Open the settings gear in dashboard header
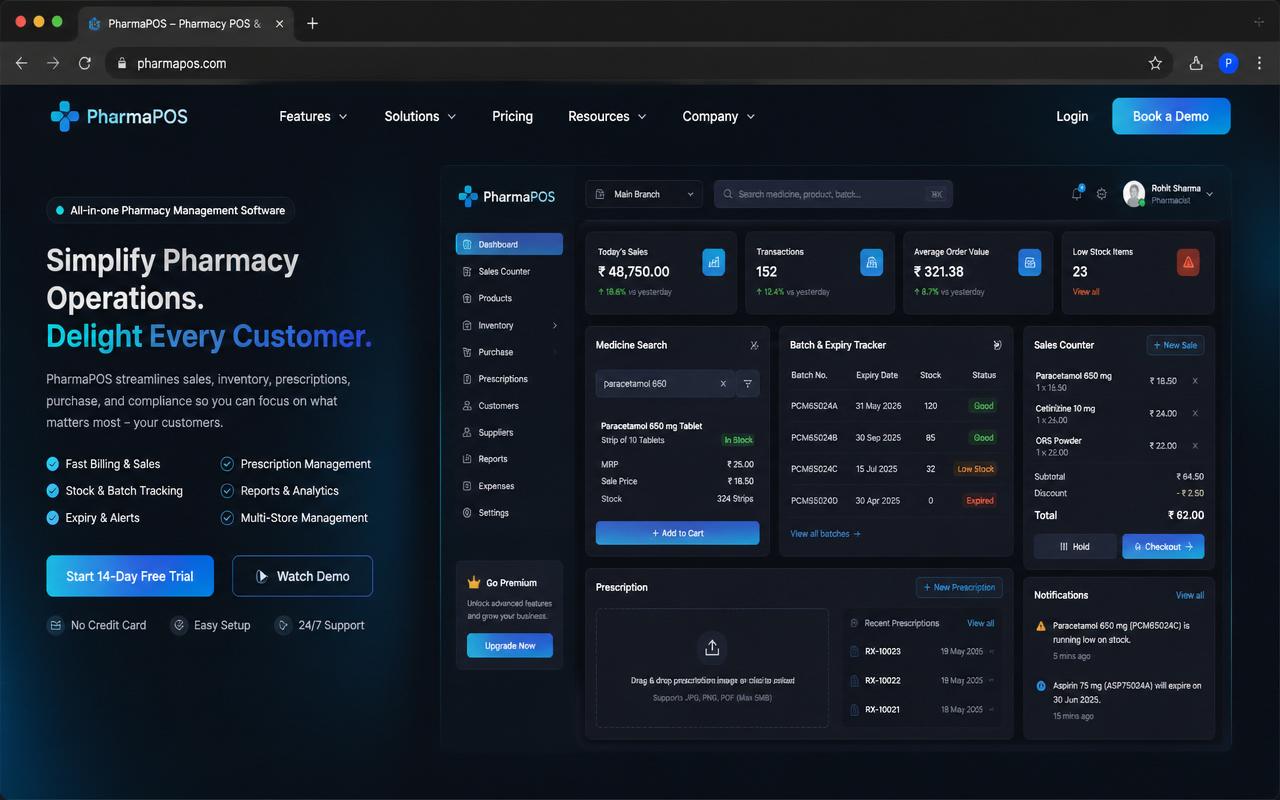This screenshot has height=800, width=1280. point(1101,194)
